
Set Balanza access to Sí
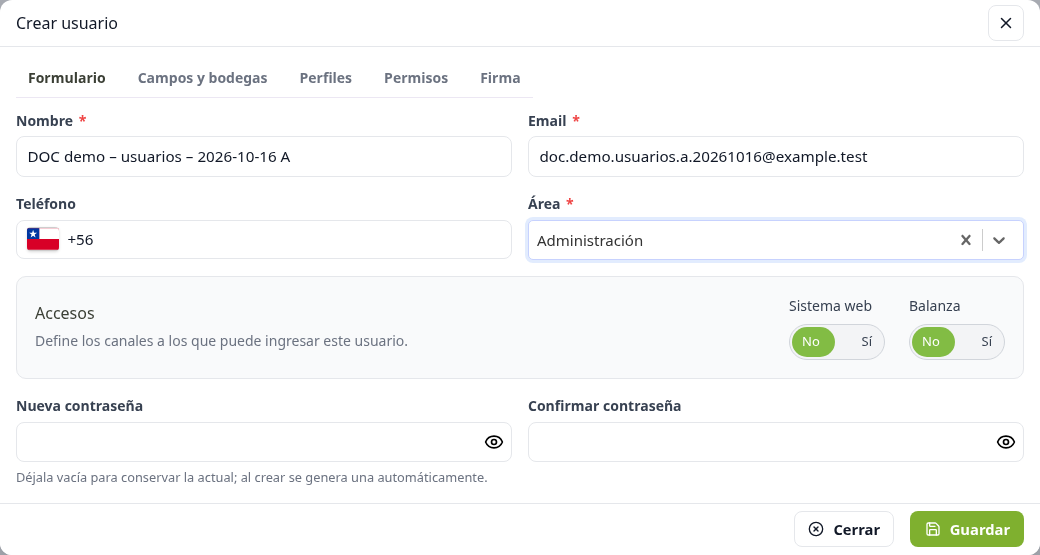(986, 342)
